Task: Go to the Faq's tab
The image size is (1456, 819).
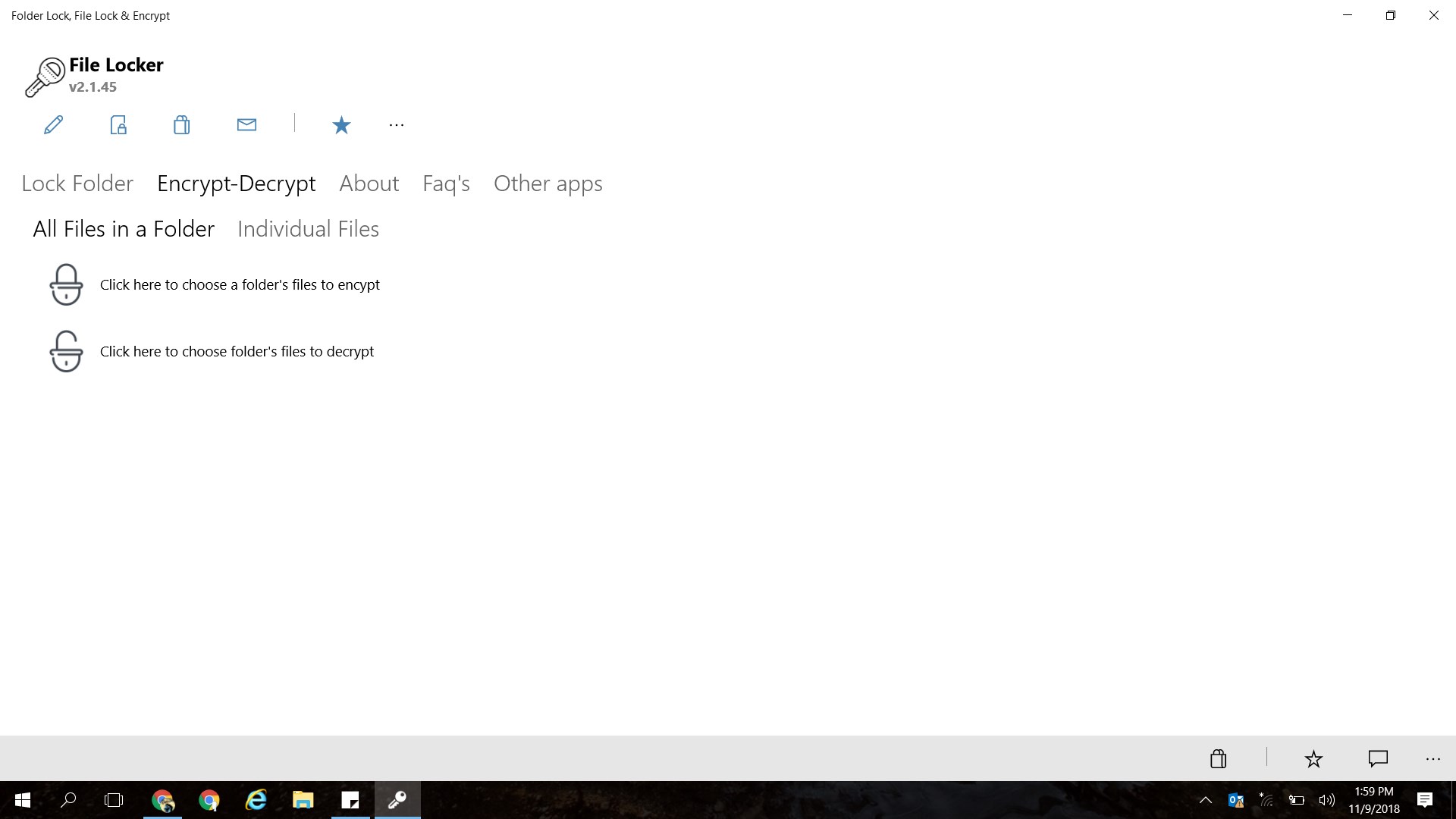Action: pos(446,184)
